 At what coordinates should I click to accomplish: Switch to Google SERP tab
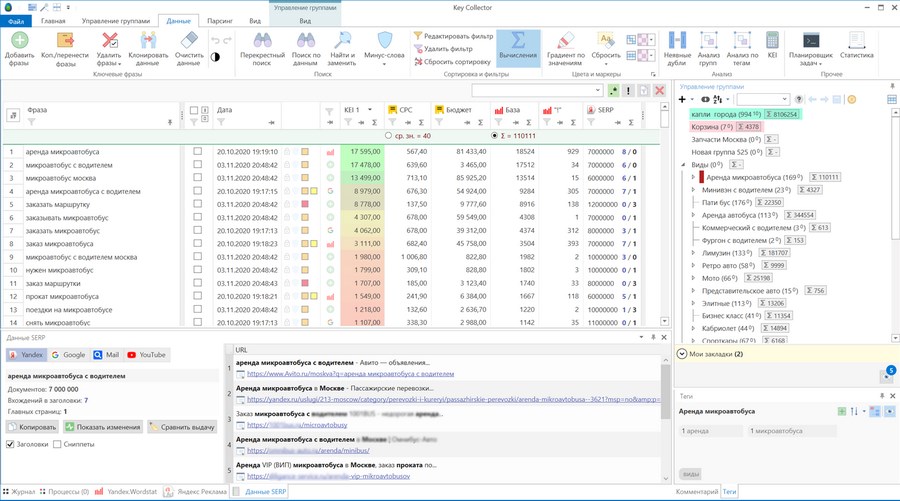(x=68, y=355)
